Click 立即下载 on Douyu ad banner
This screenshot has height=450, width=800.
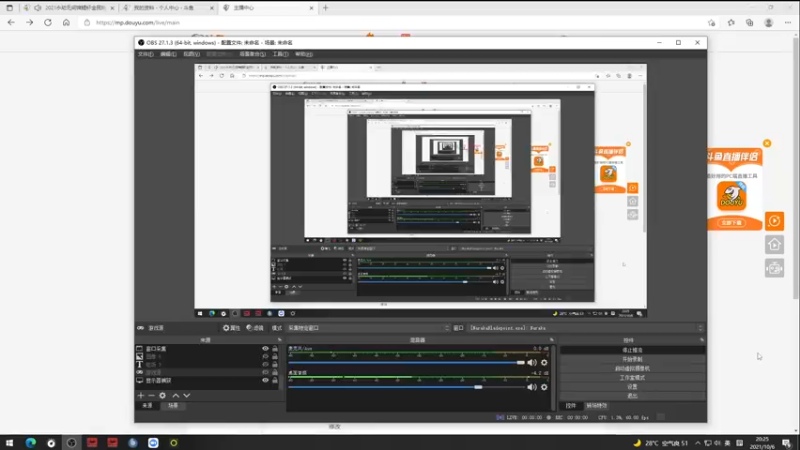(732, 223)
